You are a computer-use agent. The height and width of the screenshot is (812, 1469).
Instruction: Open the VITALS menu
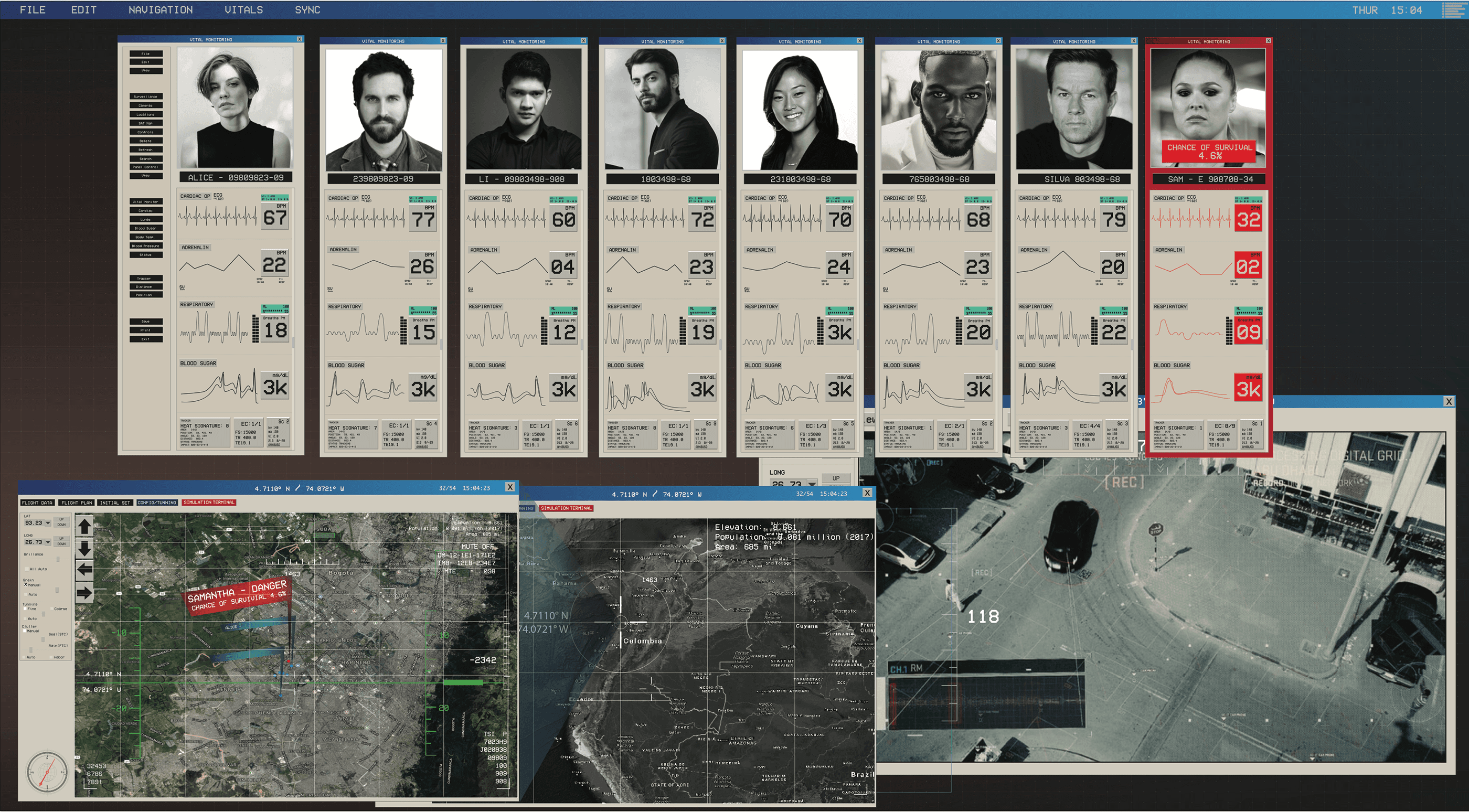pos(243,9)
